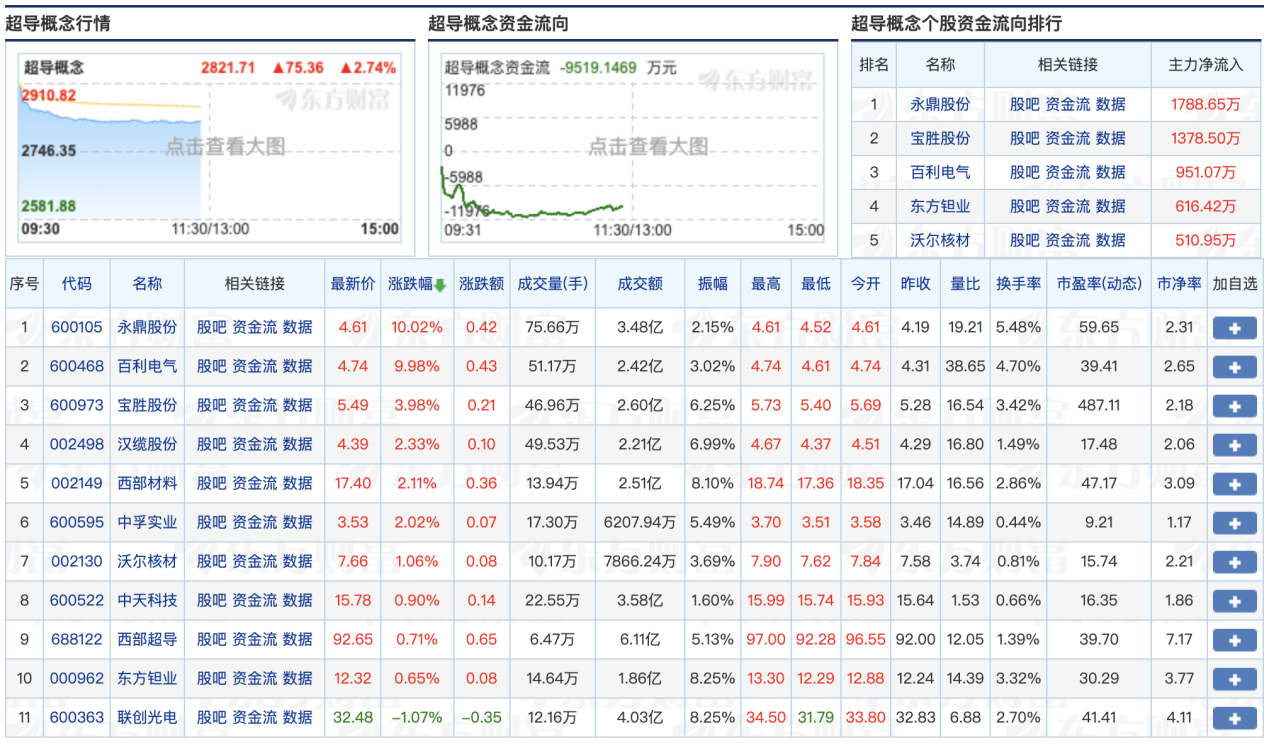
Task: Sort table by 成交额 column header
Action: point(640,283)
